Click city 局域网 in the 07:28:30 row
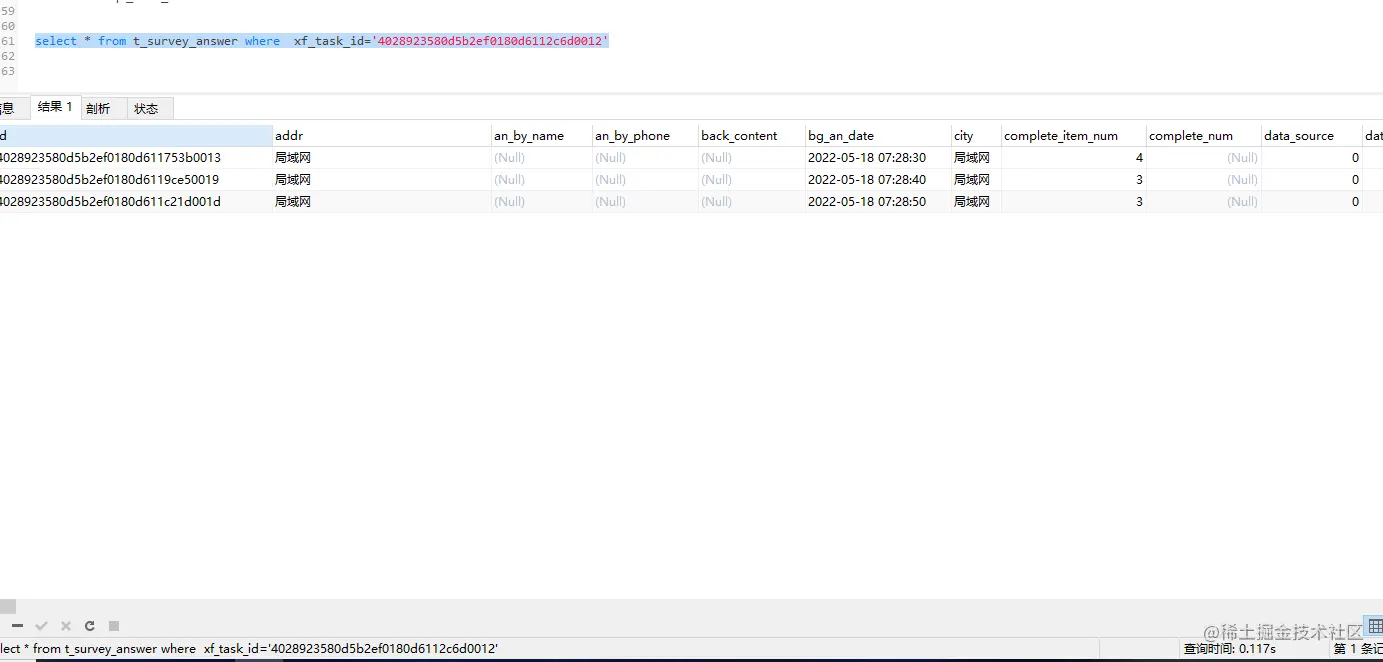The height and width of the screenshot is (662, 1383). coord(976,157)
